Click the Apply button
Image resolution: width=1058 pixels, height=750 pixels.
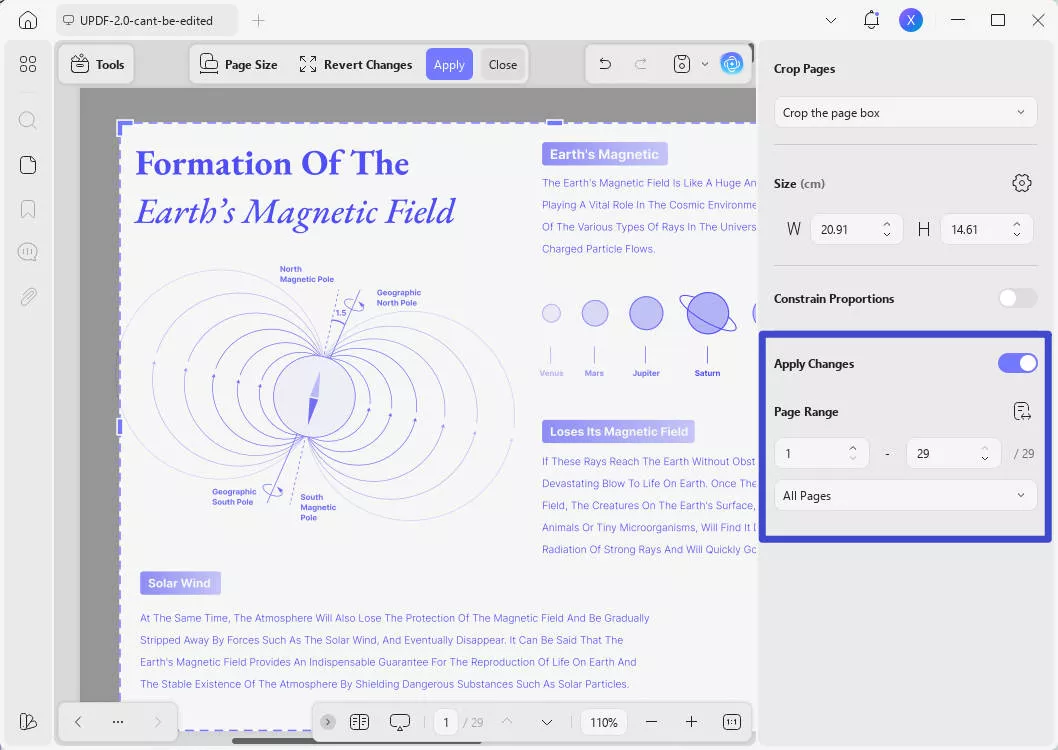point(449,64)
